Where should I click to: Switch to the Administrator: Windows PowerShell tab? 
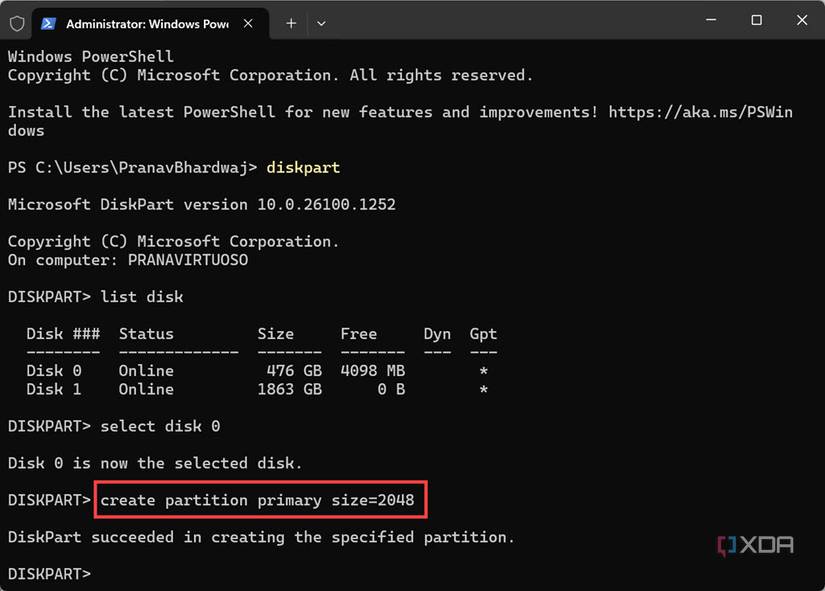(x=140, y=22)
